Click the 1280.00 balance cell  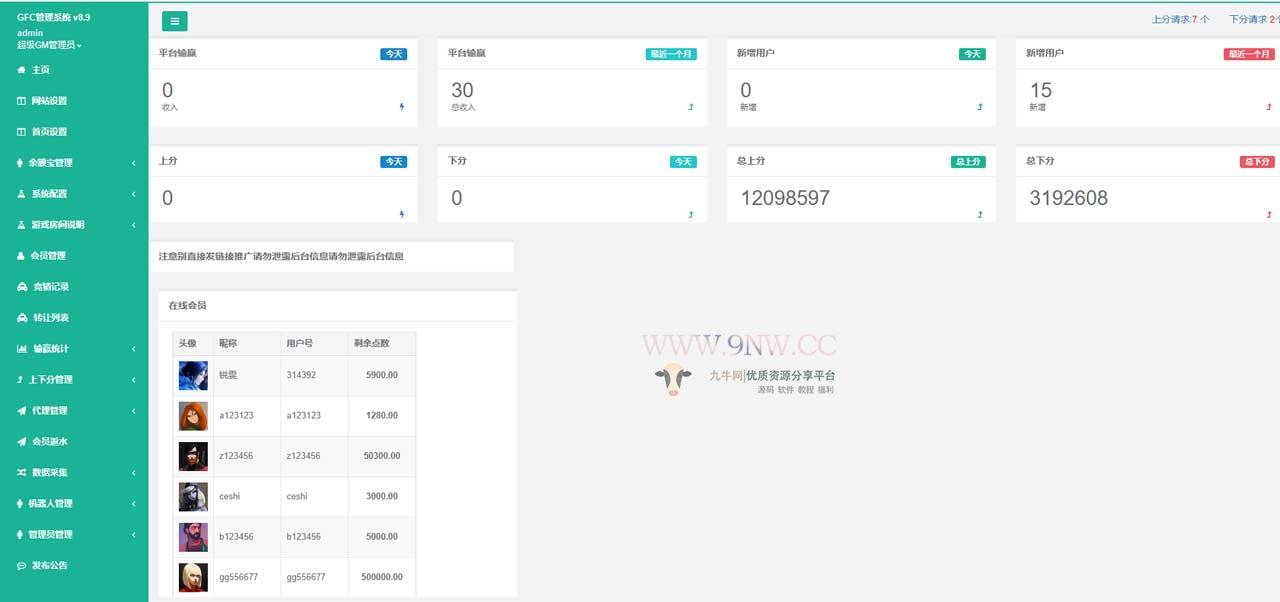point(382,415)
